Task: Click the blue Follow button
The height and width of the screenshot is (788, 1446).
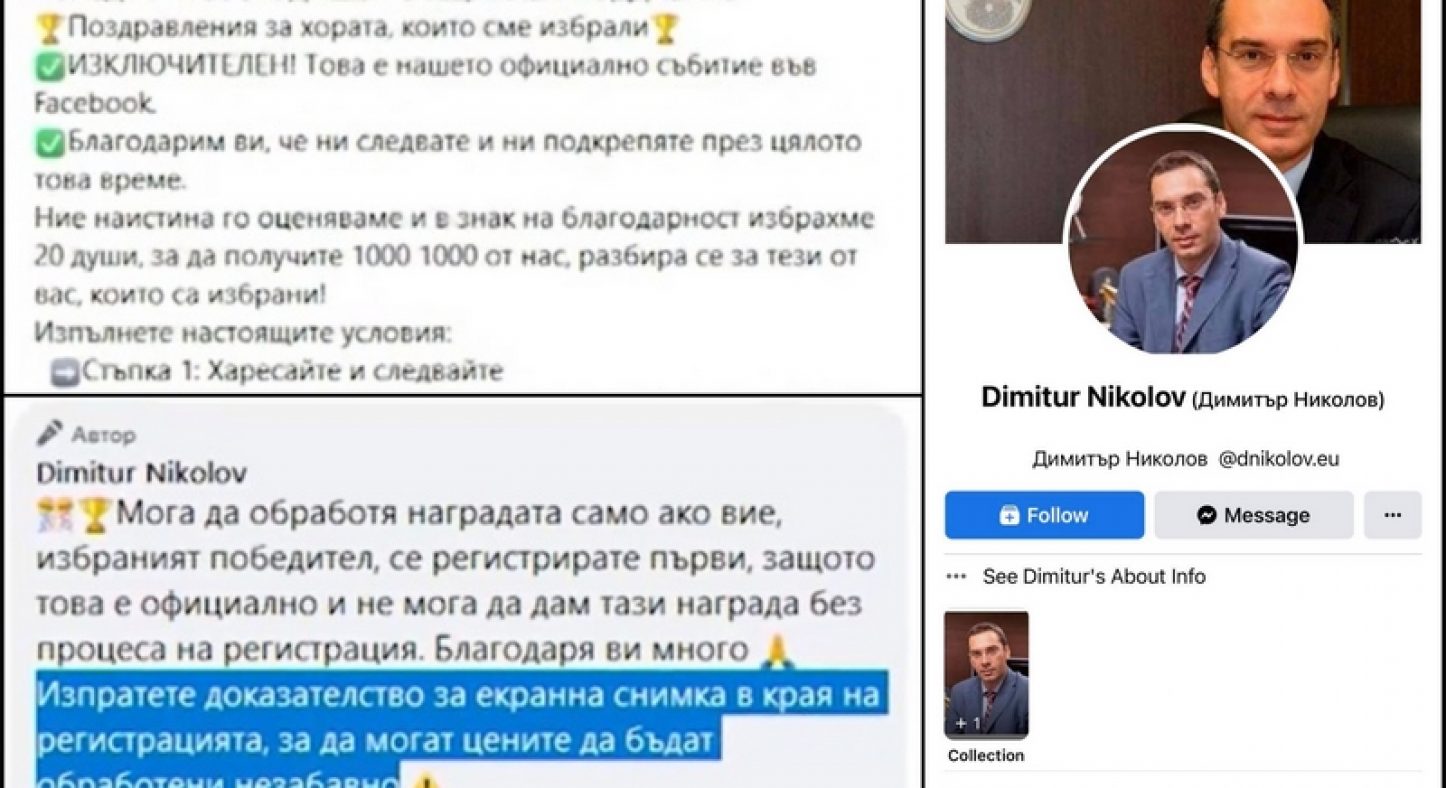Action: [x=1044, y=515]
